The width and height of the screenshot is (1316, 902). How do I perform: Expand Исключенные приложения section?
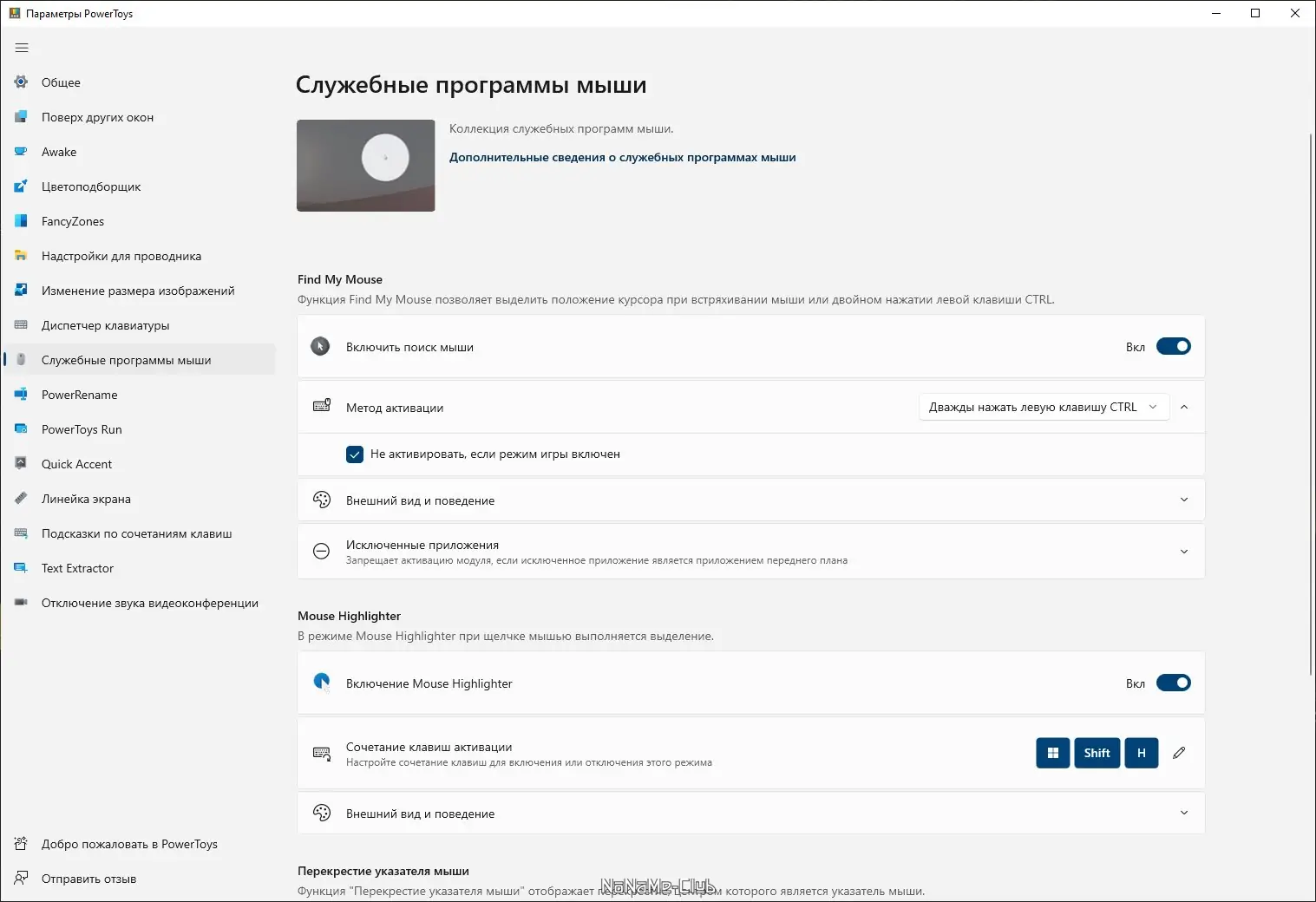[x=1184, y=552]
